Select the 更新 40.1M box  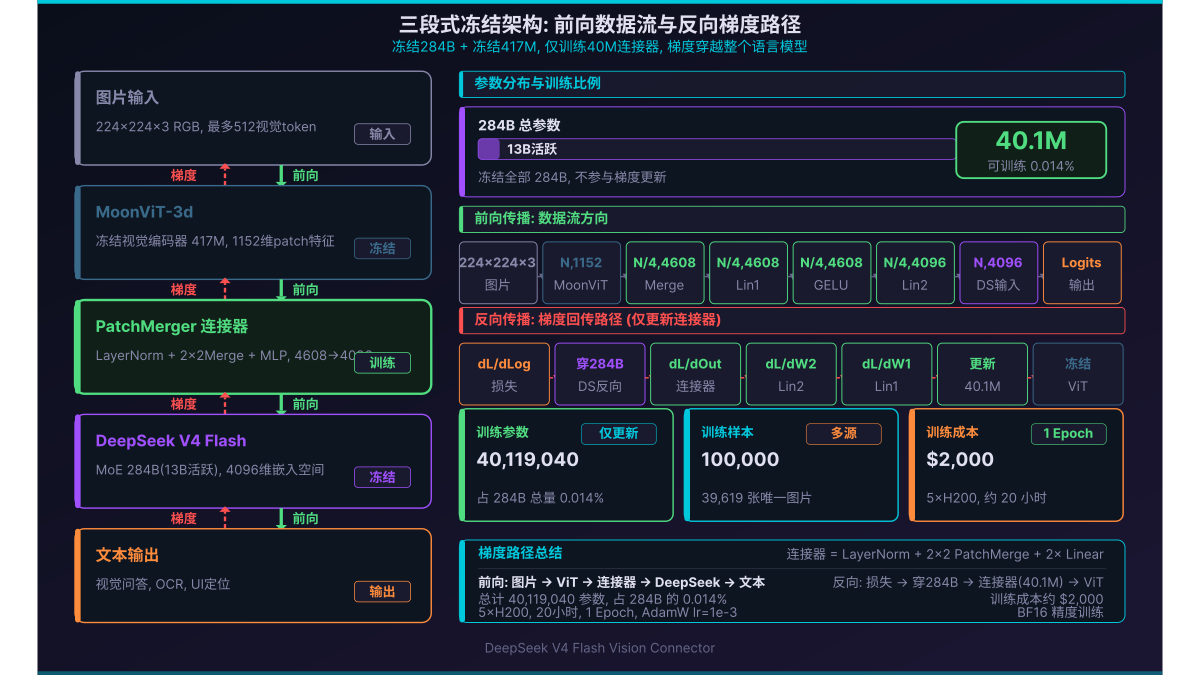pos(982,374)
